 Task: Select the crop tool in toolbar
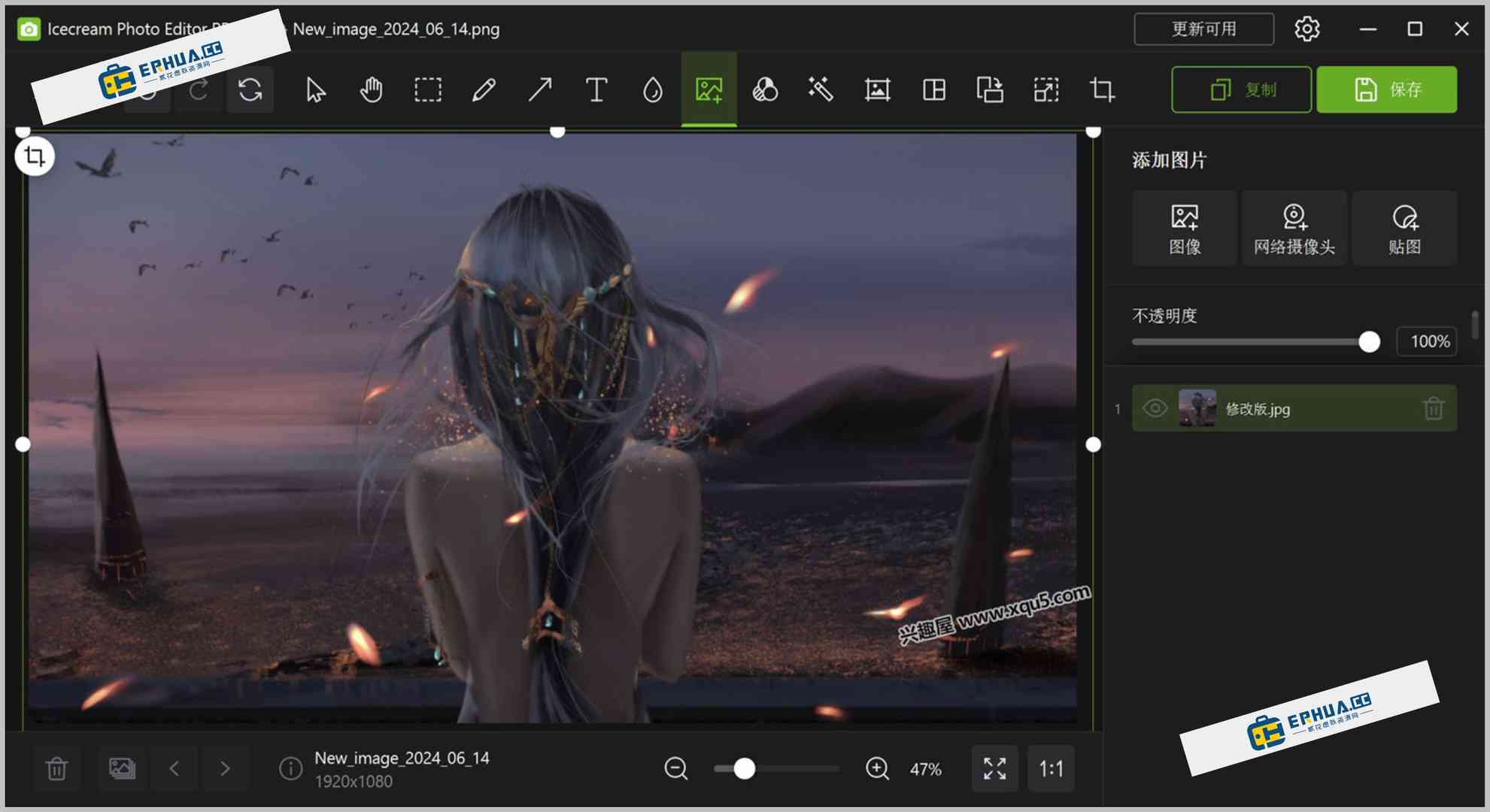pyautogui.click(x=1102, y=90)
